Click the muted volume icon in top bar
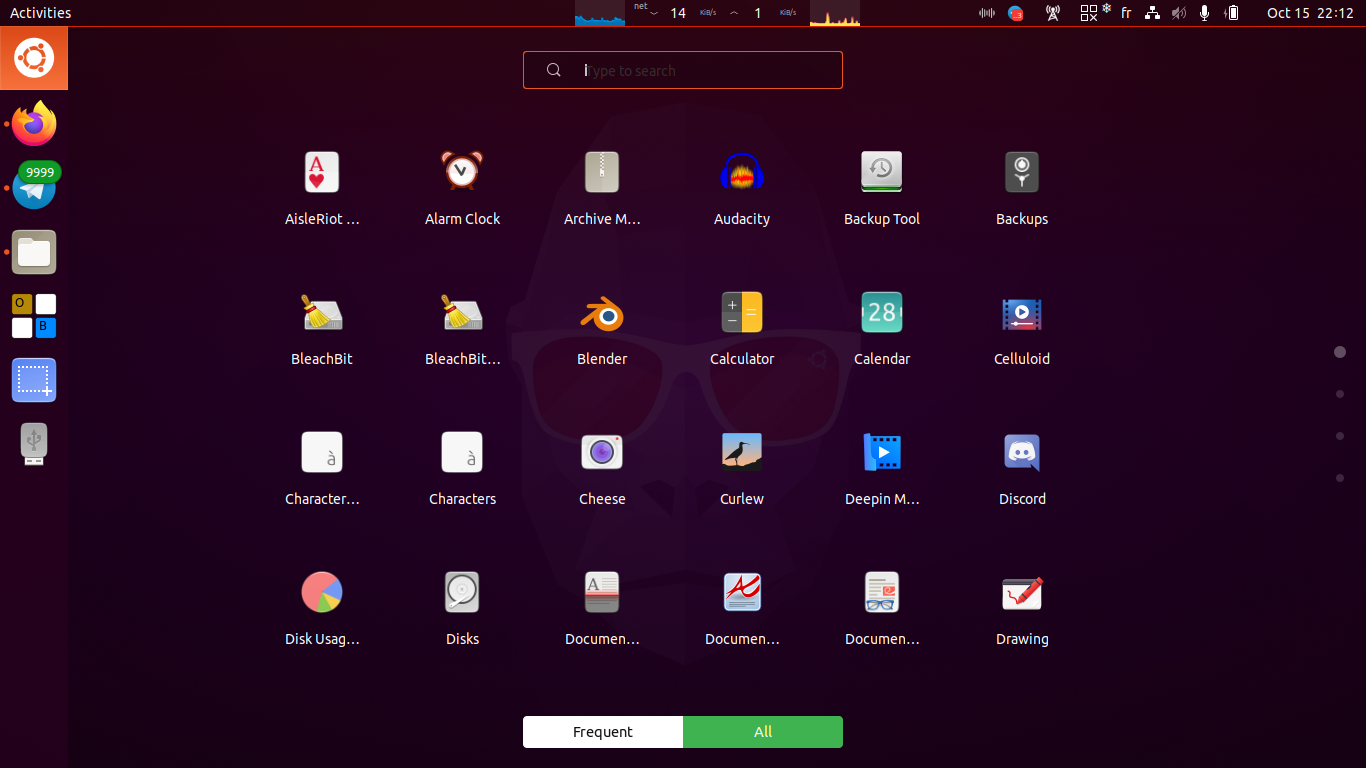This screenshot has width=1366, height=768. (x=1179, y=13)
